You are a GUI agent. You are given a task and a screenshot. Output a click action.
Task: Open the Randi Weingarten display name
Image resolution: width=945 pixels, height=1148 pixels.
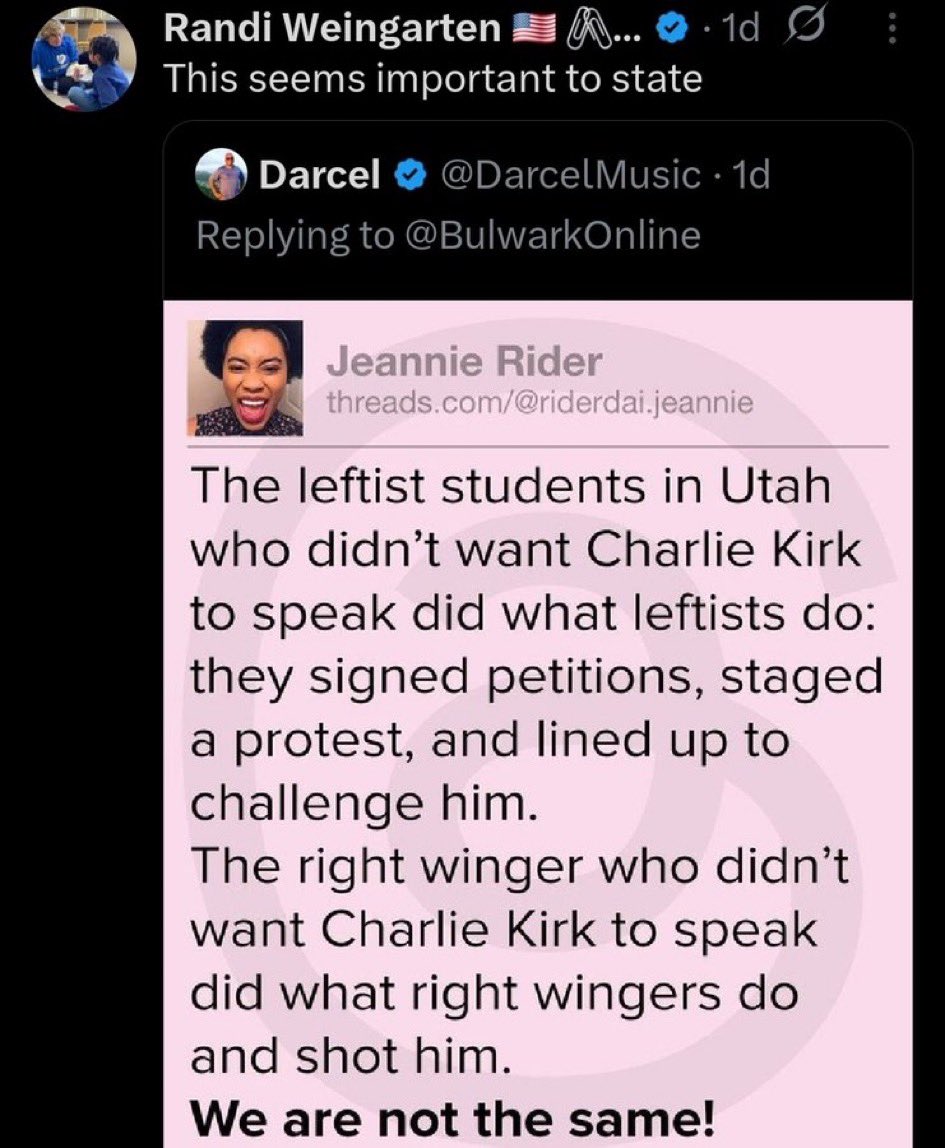click(332, 31)
